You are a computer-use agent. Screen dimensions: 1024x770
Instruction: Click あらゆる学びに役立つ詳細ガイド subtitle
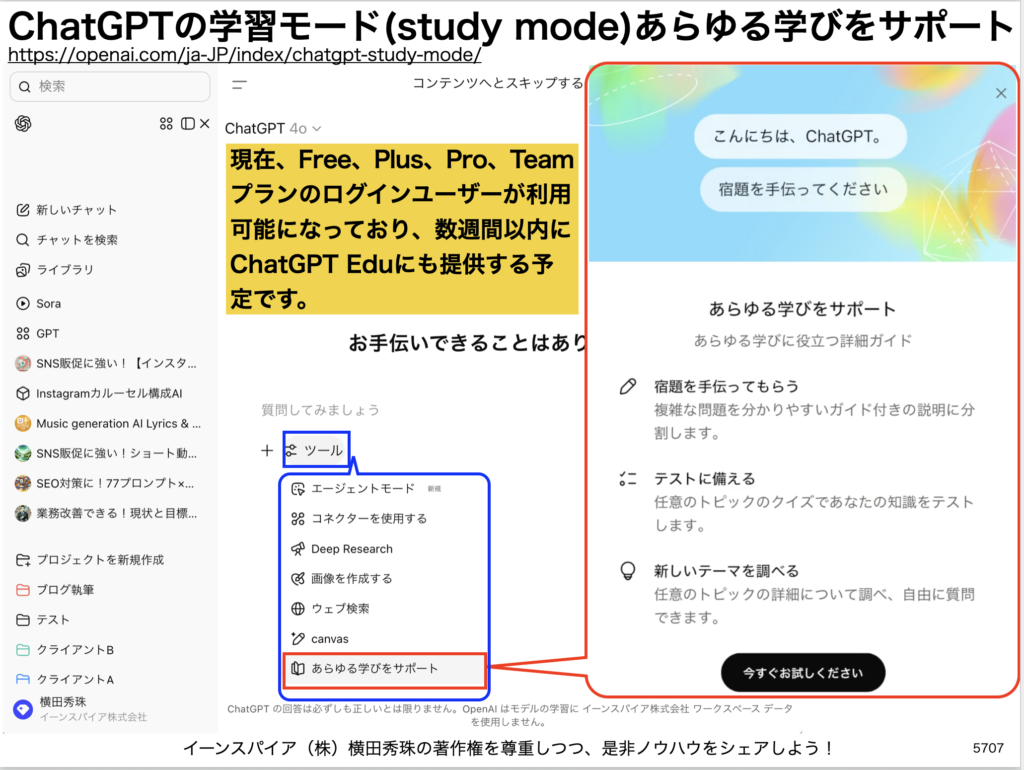click(803, 340)
